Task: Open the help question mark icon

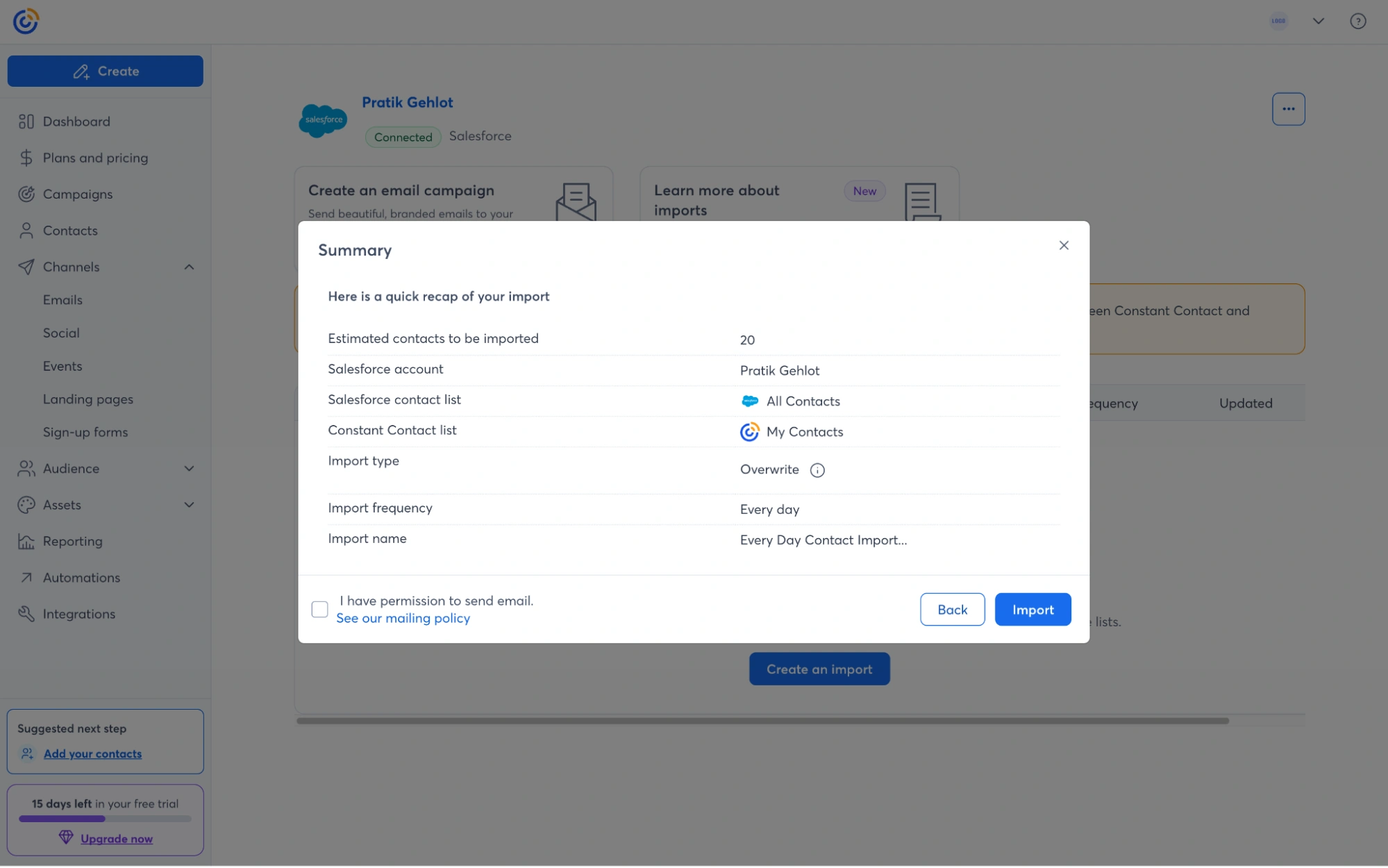Action: (x=1357, y=21)
